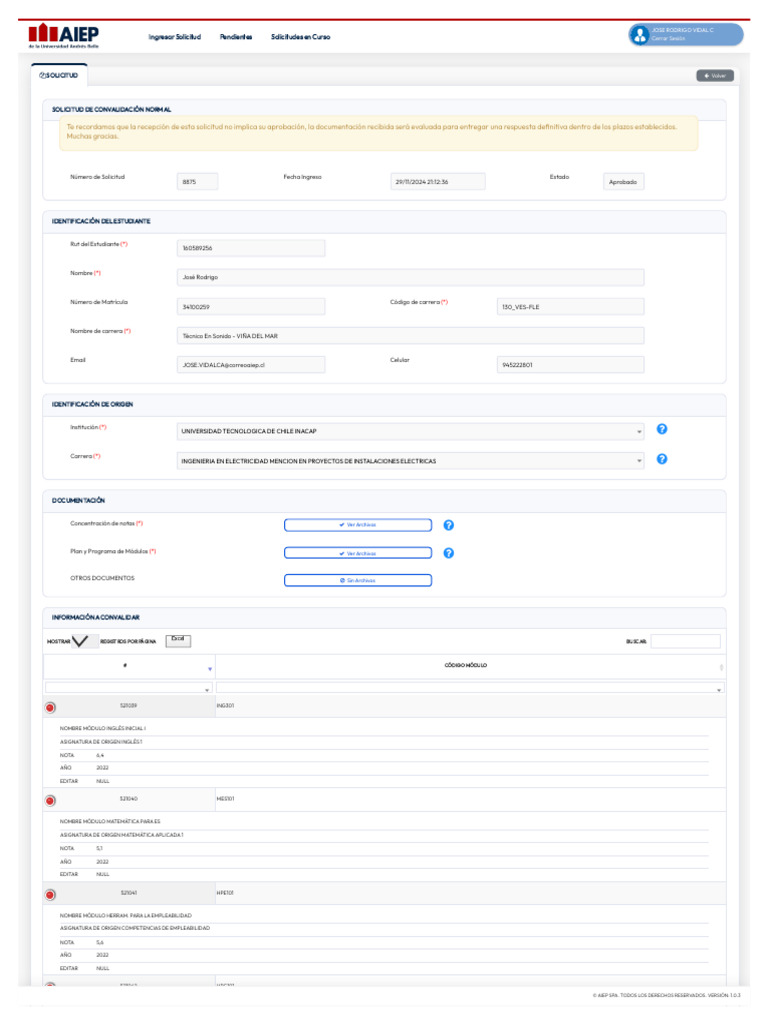Open the Ingresar Solicitud menu
768x1024 pixels.
(x=174, y=37)
